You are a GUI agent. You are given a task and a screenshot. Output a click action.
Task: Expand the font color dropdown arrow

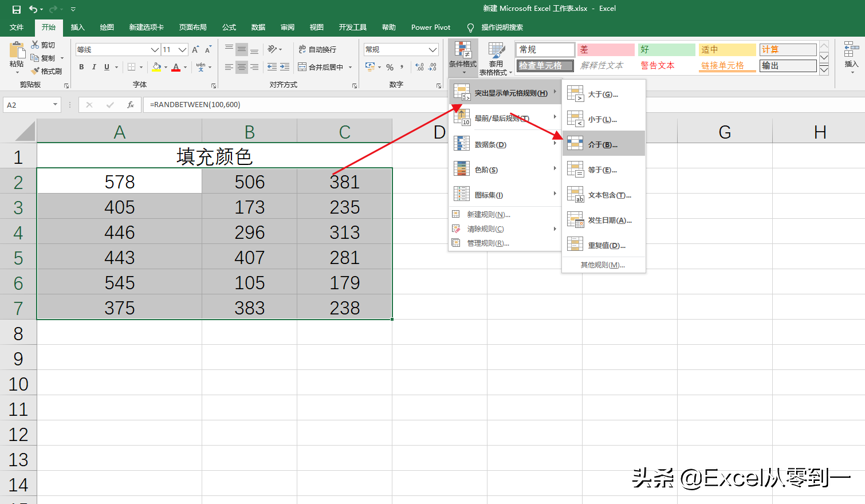[x=185, y=67]
